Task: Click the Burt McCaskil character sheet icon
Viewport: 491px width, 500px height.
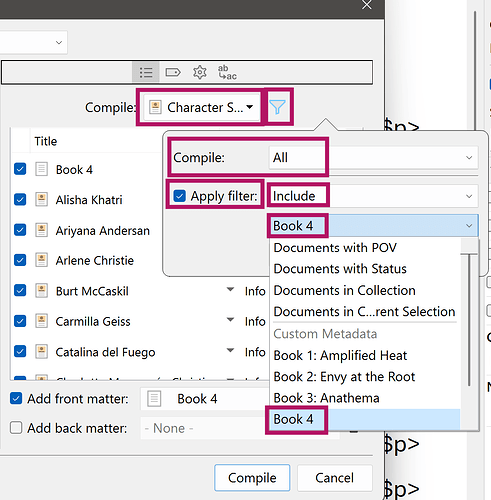Action: tap(41, 291)
